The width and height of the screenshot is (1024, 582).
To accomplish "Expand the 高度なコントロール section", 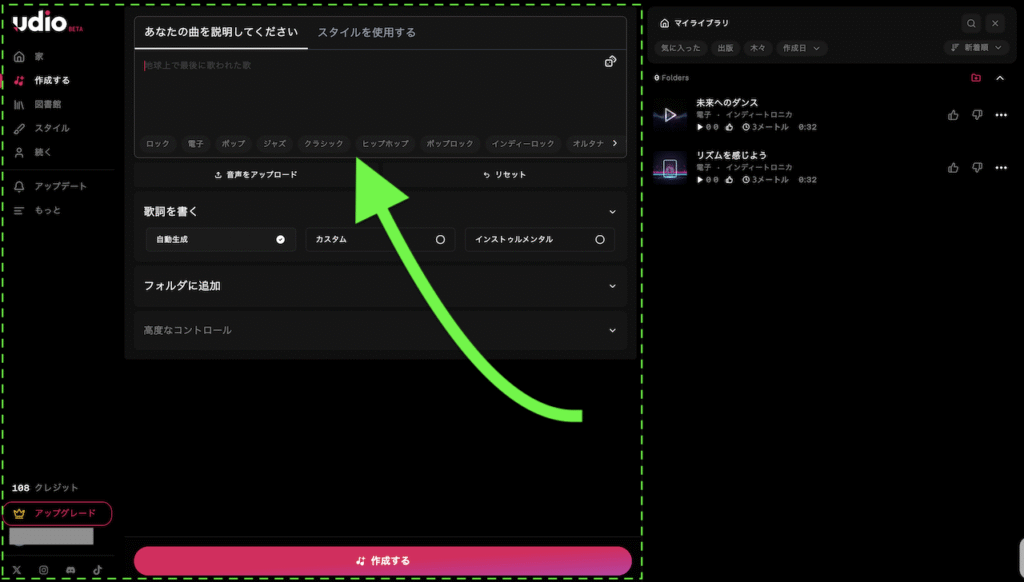I will [380, 330].
